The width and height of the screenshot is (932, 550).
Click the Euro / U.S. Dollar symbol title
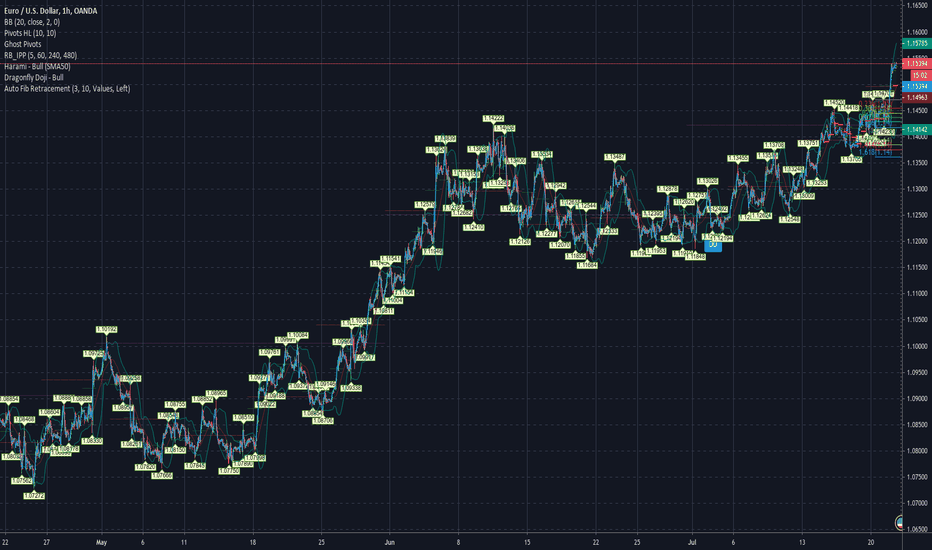point(51,11)
